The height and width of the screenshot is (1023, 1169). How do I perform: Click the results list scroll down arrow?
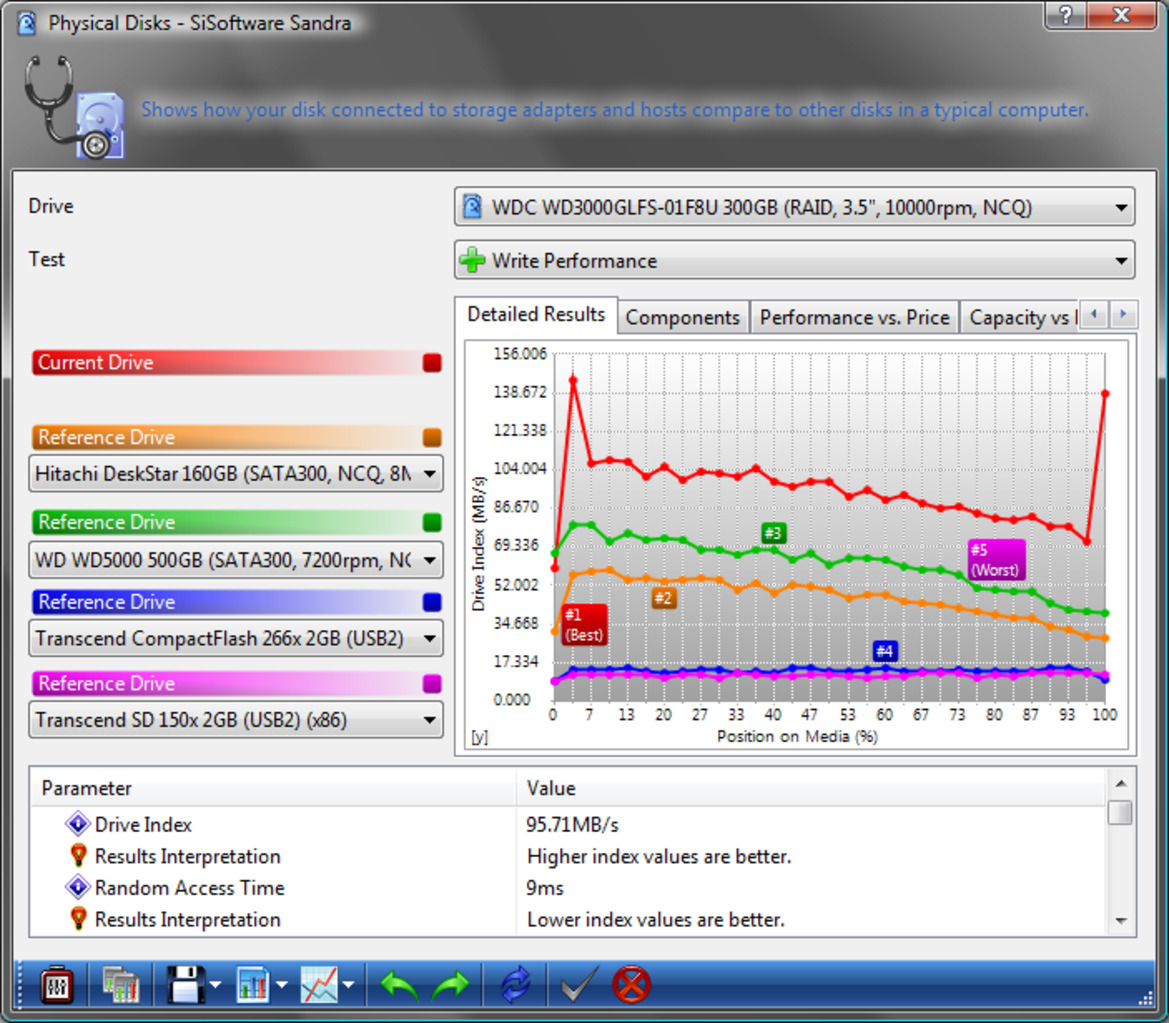1120,922
